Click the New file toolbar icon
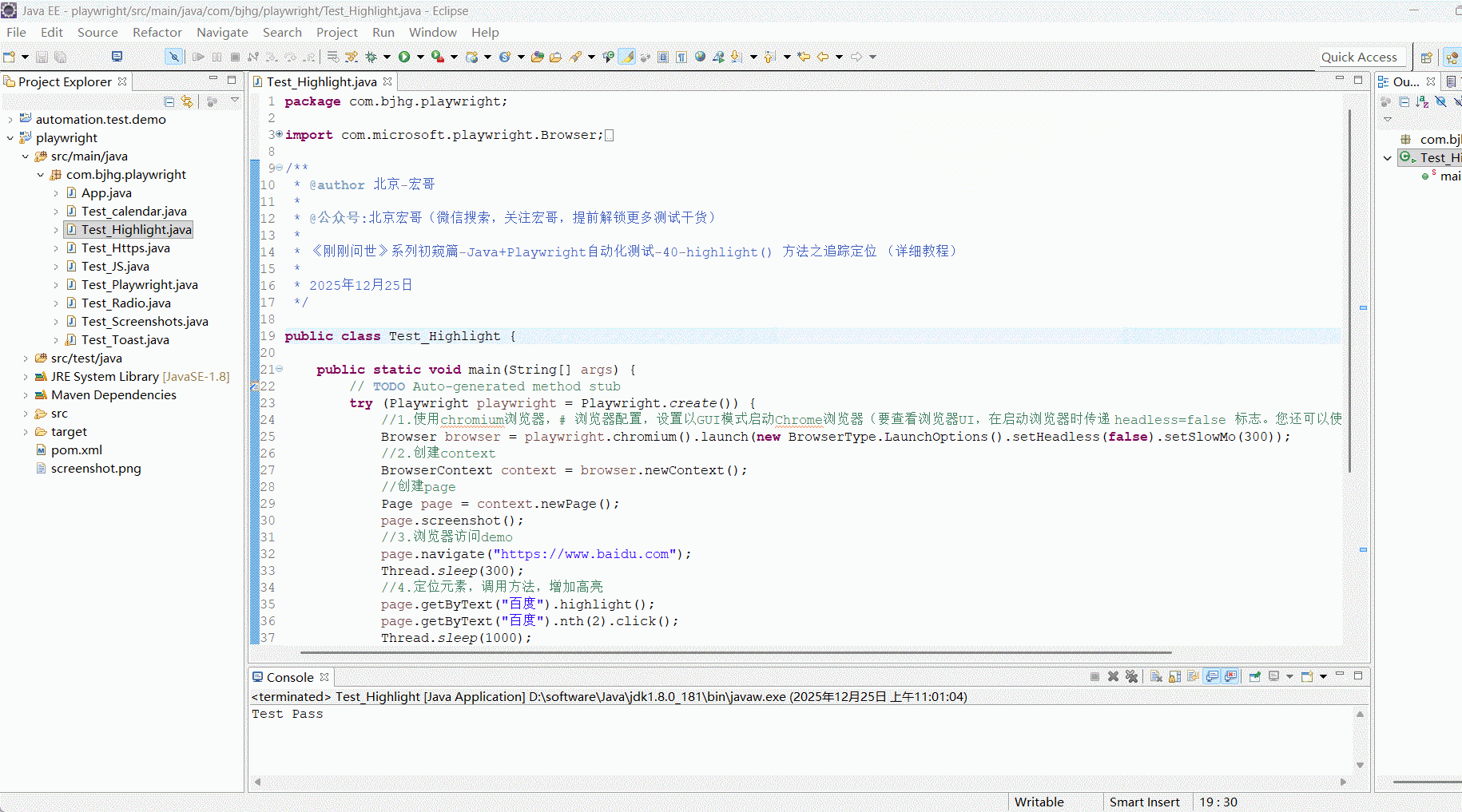The image size is (1462, 812). click(10, 57)
